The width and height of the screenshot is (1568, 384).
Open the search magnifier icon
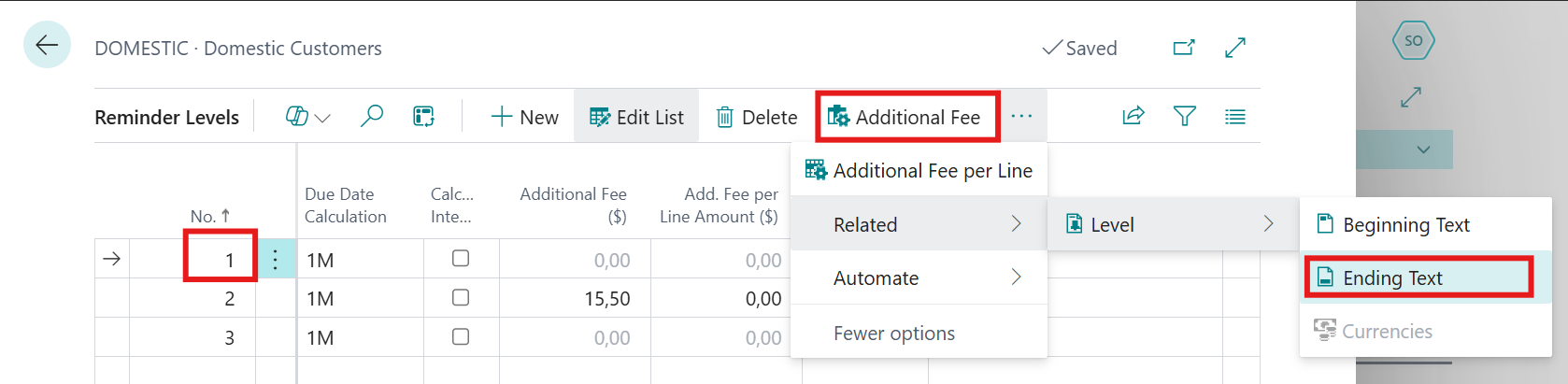click(372, 116)
